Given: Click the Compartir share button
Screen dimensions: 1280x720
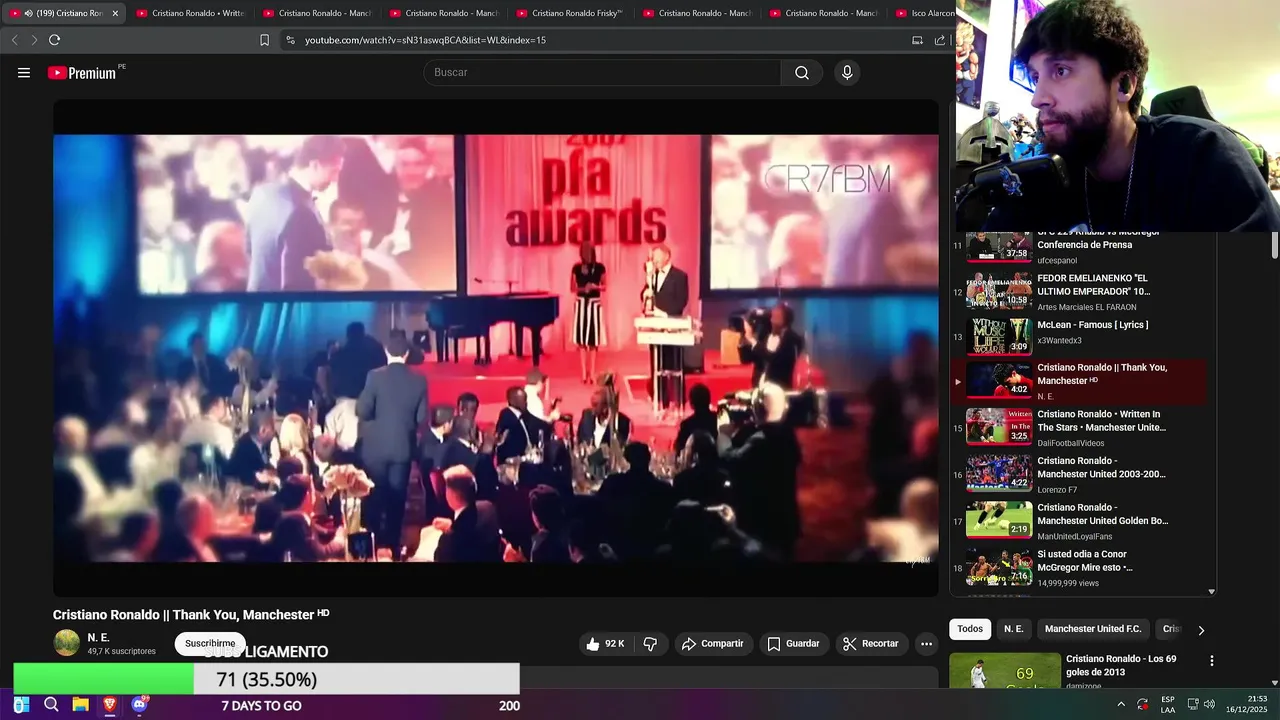Looking at the screenshot, I should coord(712,644).
